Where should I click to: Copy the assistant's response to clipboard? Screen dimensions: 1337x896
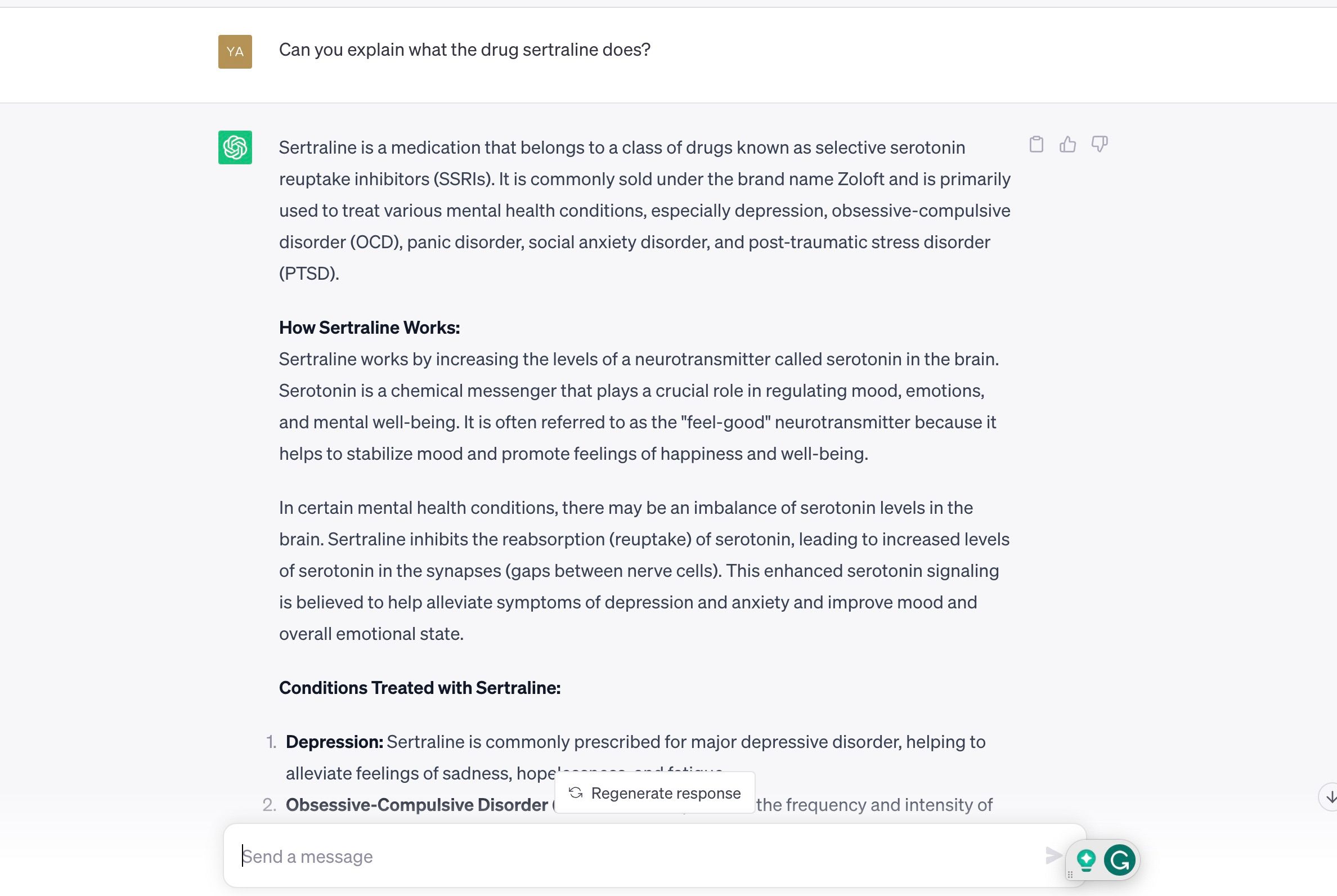pos(1037,144)
